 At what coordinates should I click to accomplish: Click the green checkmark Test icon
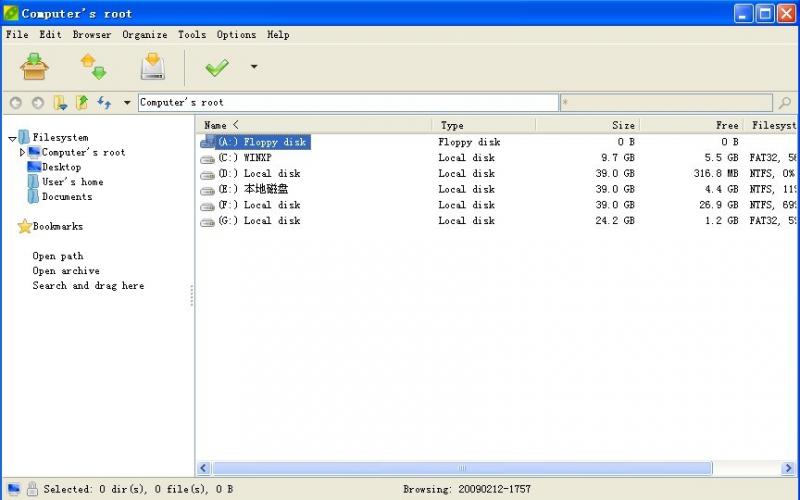217,67
